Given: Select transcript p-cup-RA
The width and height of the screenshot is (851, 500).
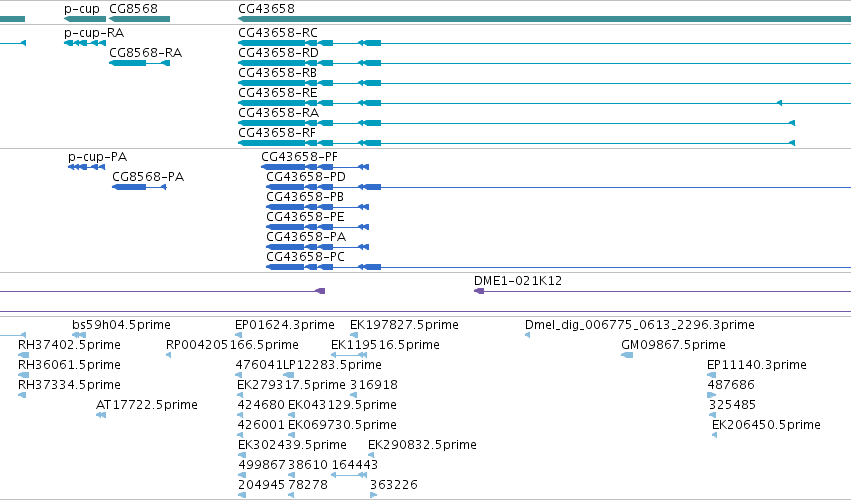Looking at the screenshot, I should pos(85,43).
